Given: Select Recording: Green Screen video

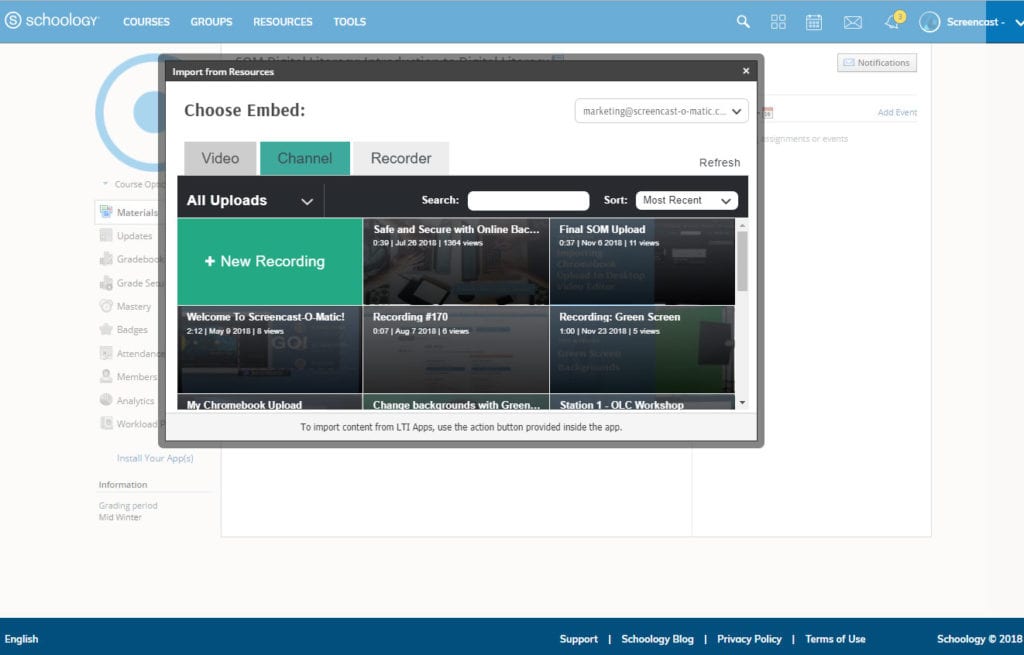Looking at the screenshot, I should [x=643, y=349].
